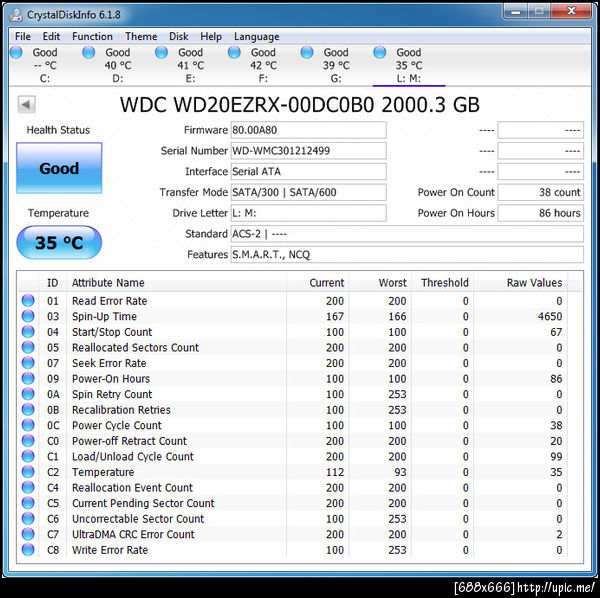Click the Transfer Mode field
The image size is (600, 598).
308,192
